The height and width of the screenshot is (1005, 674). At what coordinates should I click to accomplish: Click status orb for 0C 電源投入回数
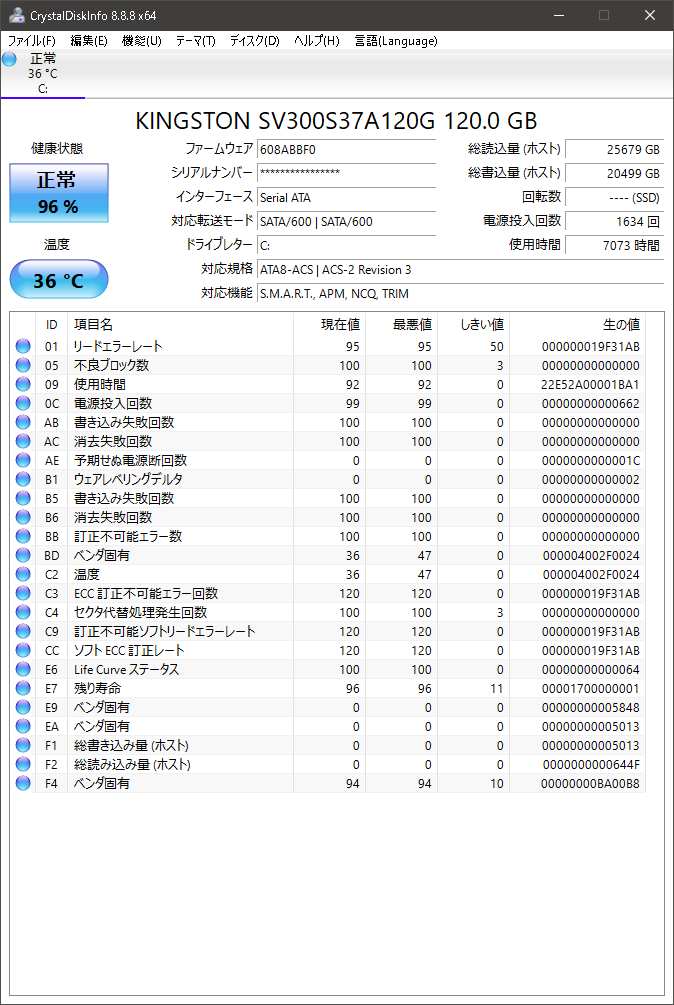23,404
